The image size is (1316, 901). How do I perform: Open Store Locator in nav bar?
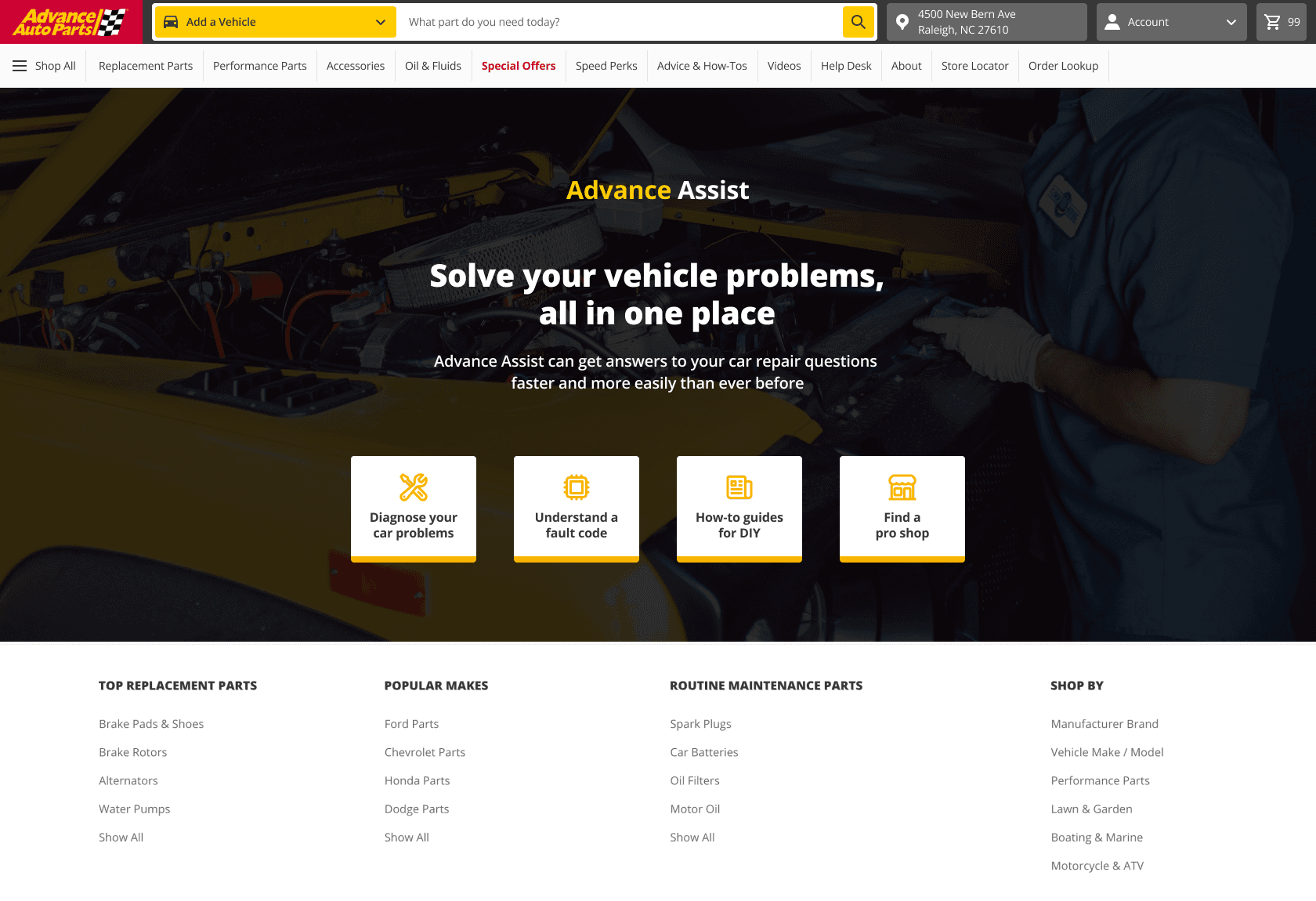coord(975,66)
